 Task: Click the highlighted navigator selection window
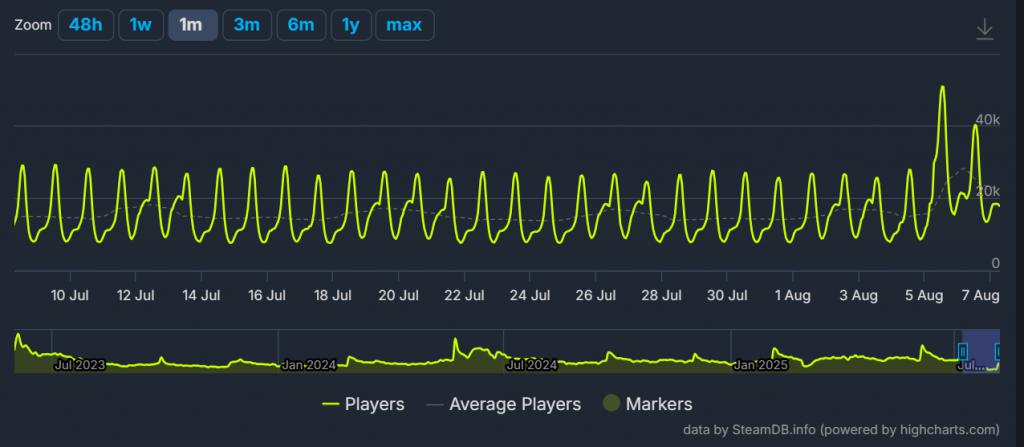pos(981,352)
